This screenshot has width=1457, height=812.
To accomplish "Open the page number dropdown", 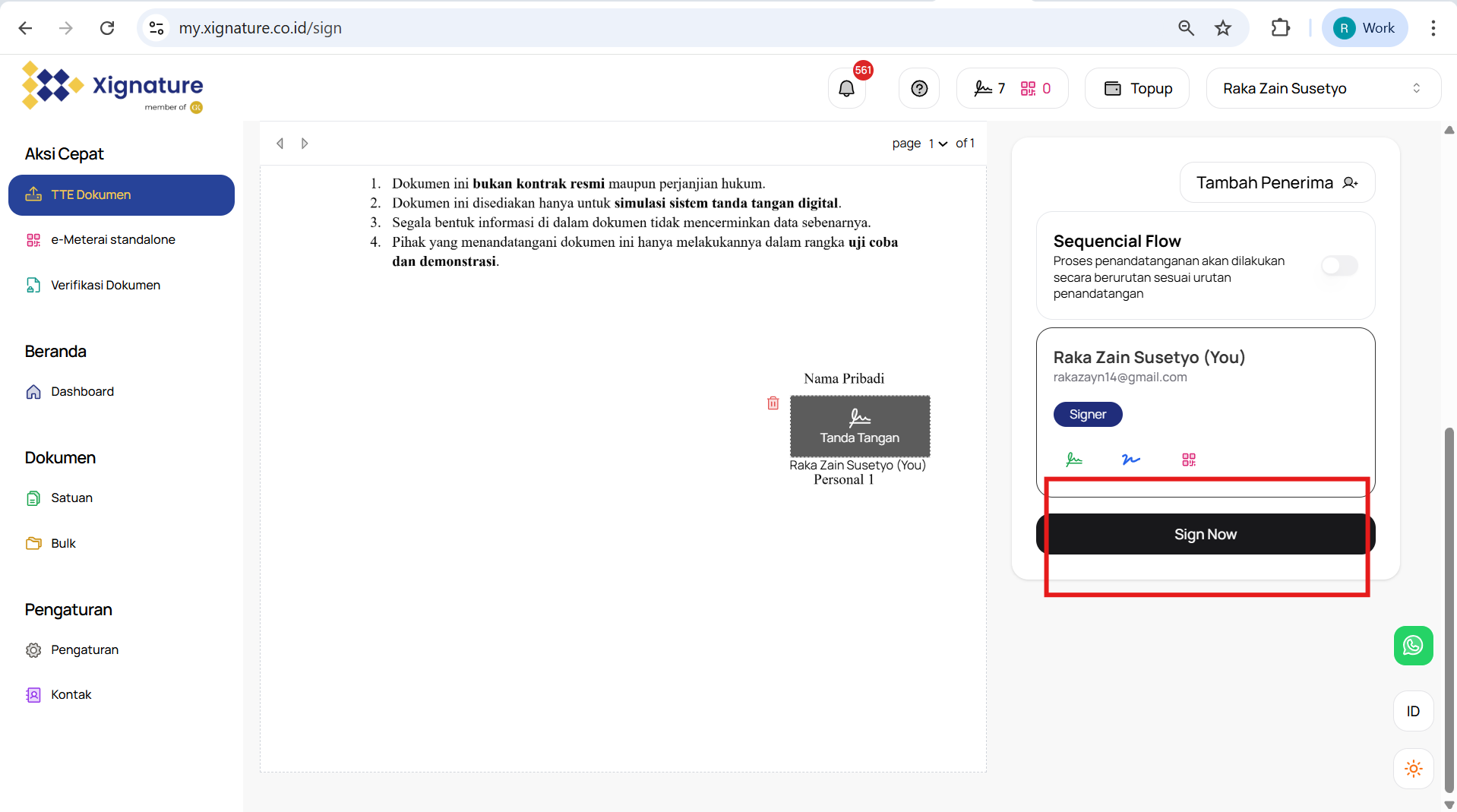I will (x=937, y=144).
